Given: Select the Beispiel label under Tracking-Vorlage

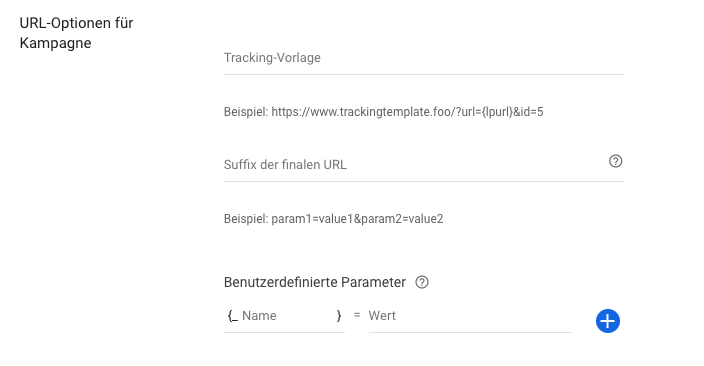Looking at the screenshot, I should point(246,112).
